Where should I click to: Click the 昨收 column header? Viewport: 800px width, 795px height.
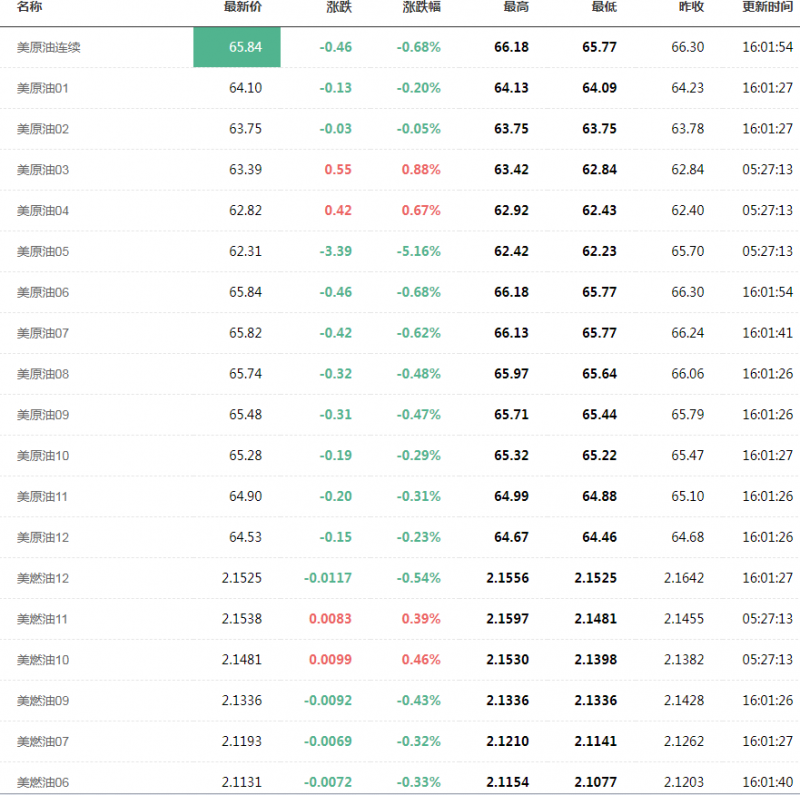pyautogui.click(x=691, y=7)
